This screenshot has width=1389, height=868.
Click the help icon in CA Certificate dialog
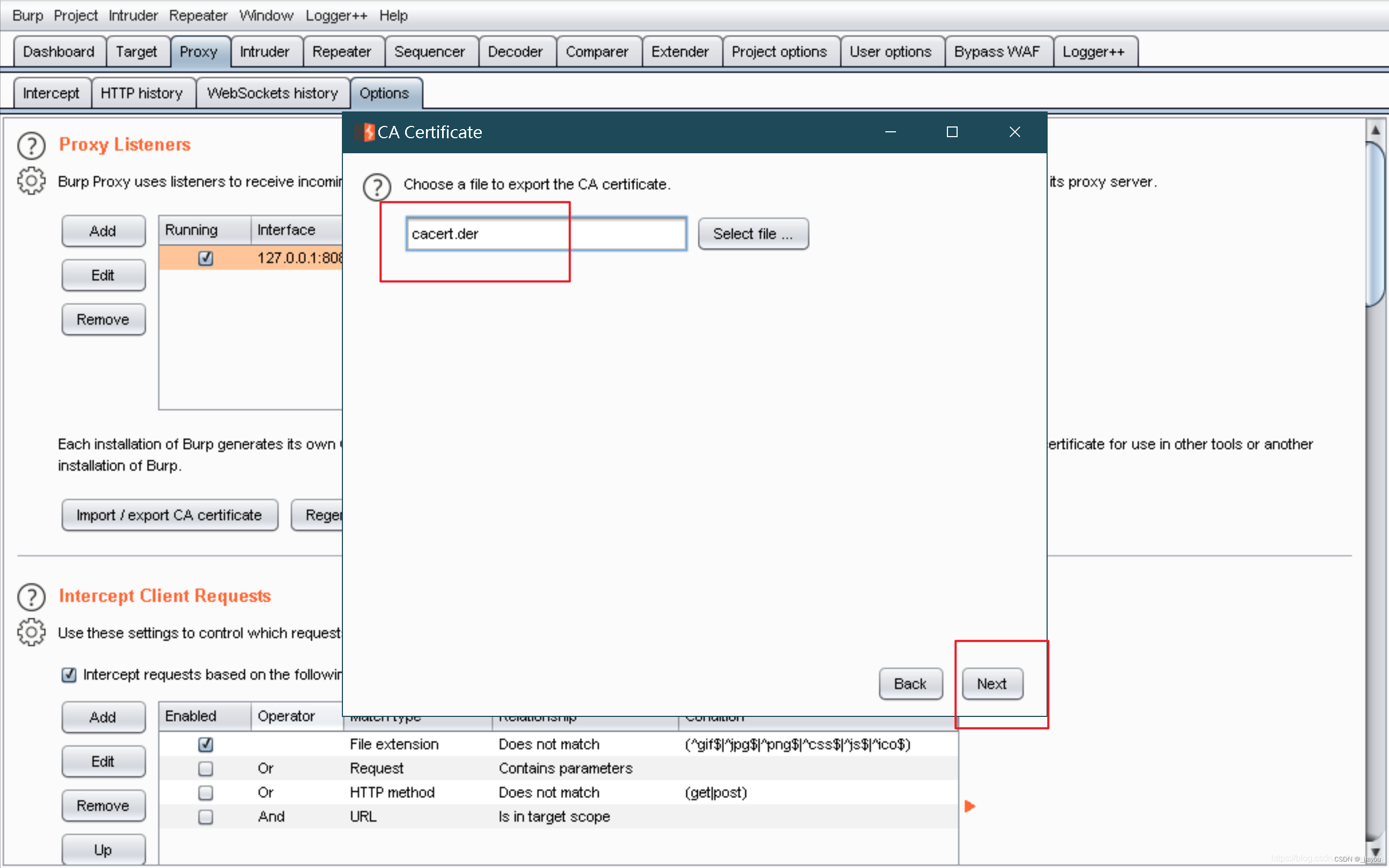click(x=377, y=186)
